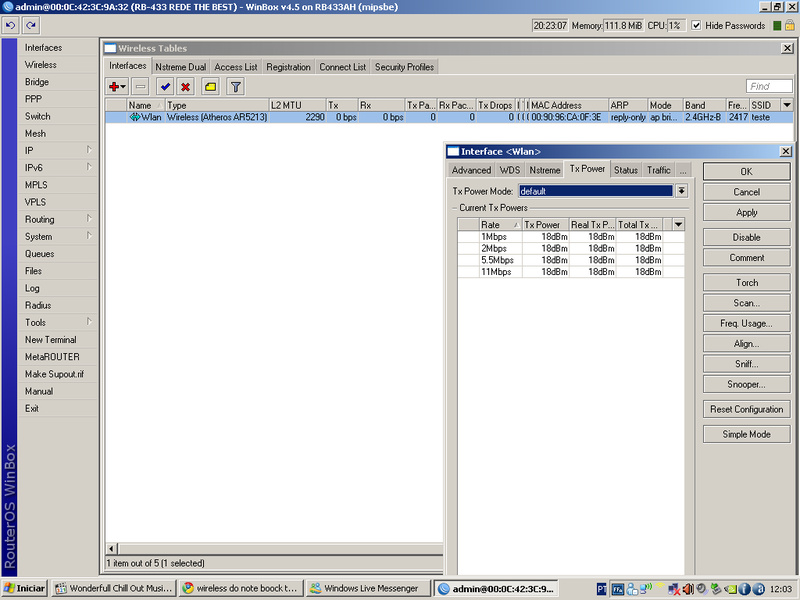
Task: Switch to the Advanced tab in Interface dialog
Action: (471, 170)
